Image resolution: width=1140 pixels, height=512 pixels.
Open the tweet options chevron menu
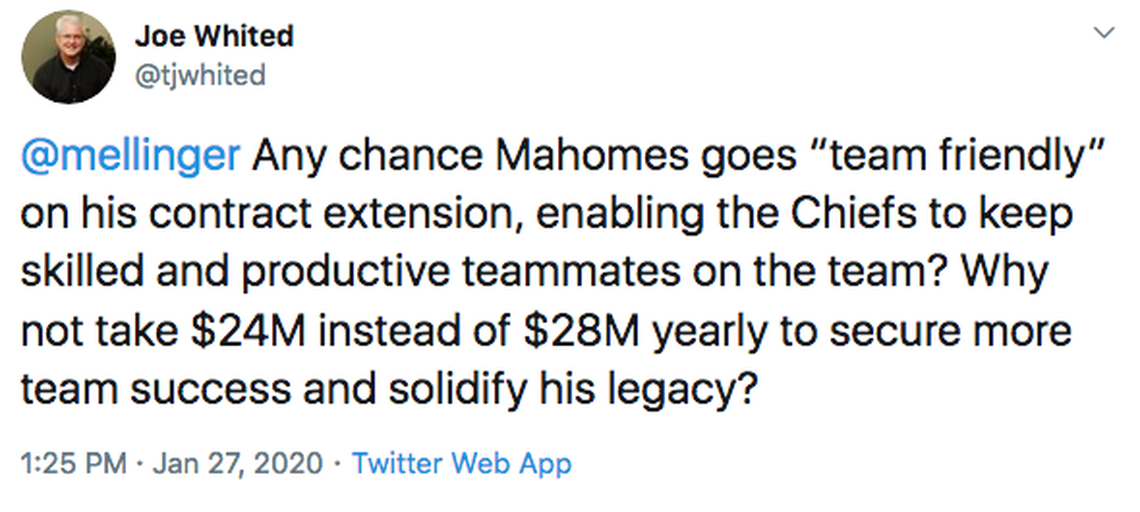tap(1103, 33)
